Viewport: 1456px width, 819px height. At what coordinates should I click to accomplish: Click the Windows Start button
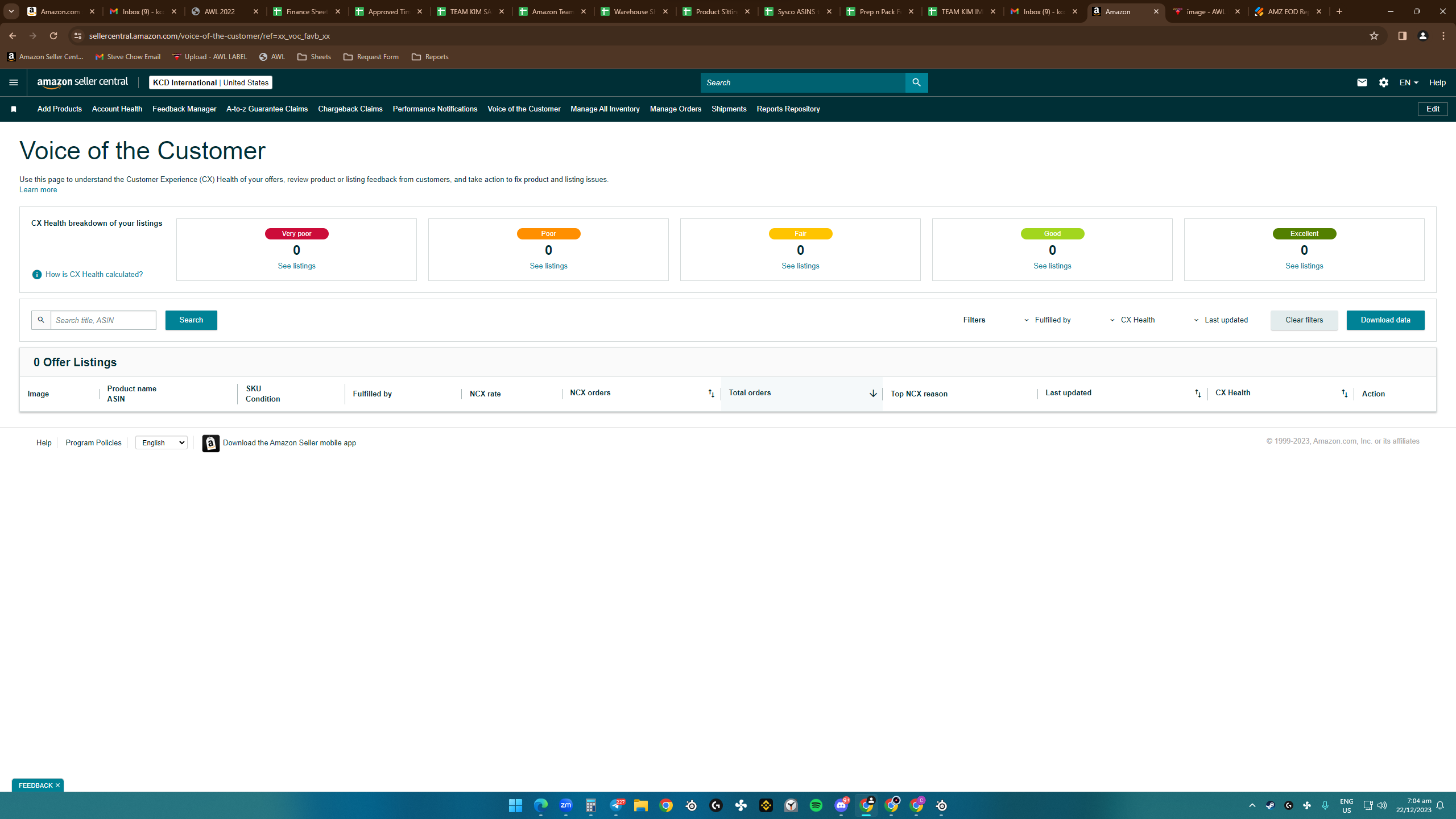[x=516, y=805]
